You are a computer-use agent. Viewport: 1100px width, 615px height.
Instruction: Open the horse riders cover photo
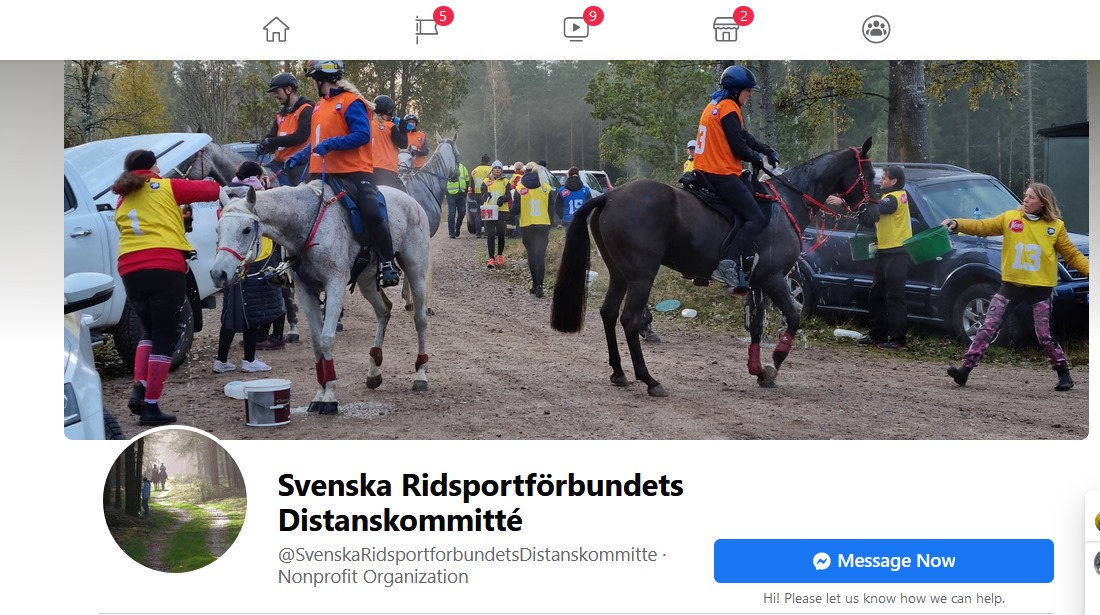(576, 250)
